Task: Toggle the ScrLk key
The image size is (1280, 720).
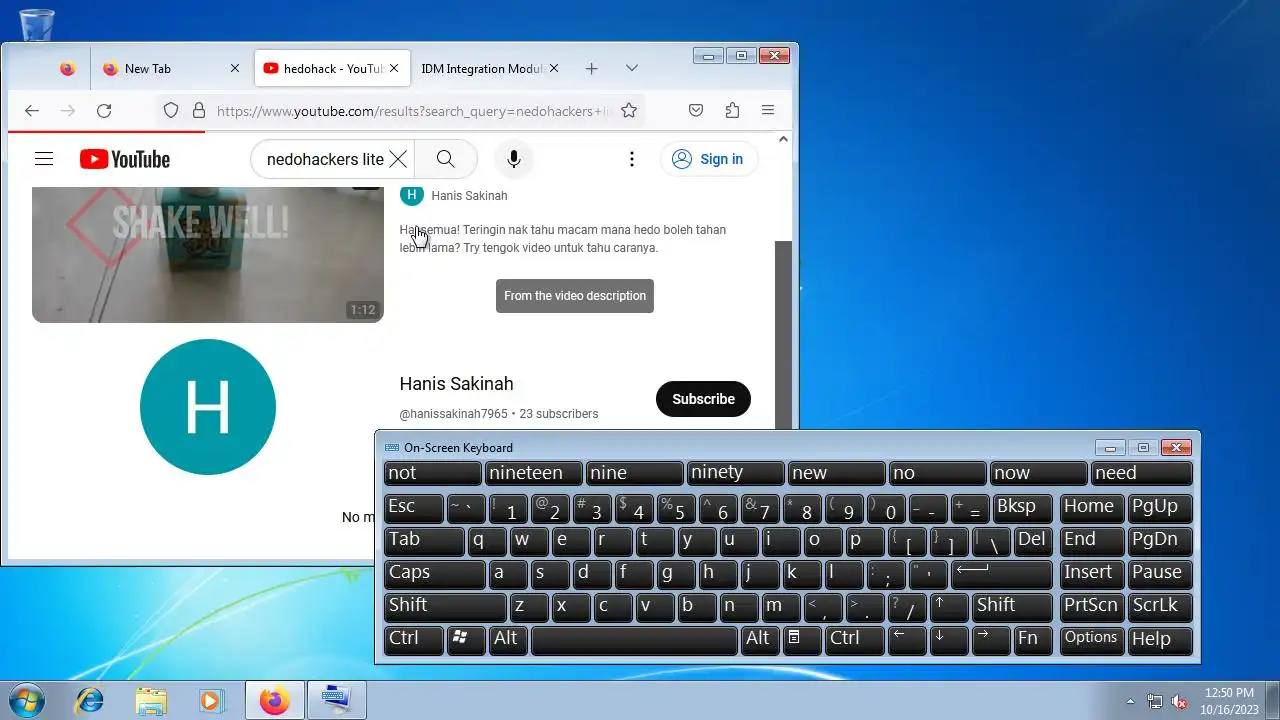Action: pos(1160,606)
